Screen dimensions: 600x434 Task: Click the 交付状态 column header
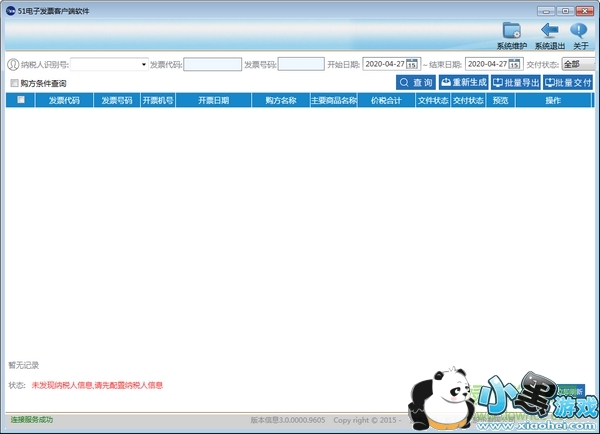coord(468,100)
